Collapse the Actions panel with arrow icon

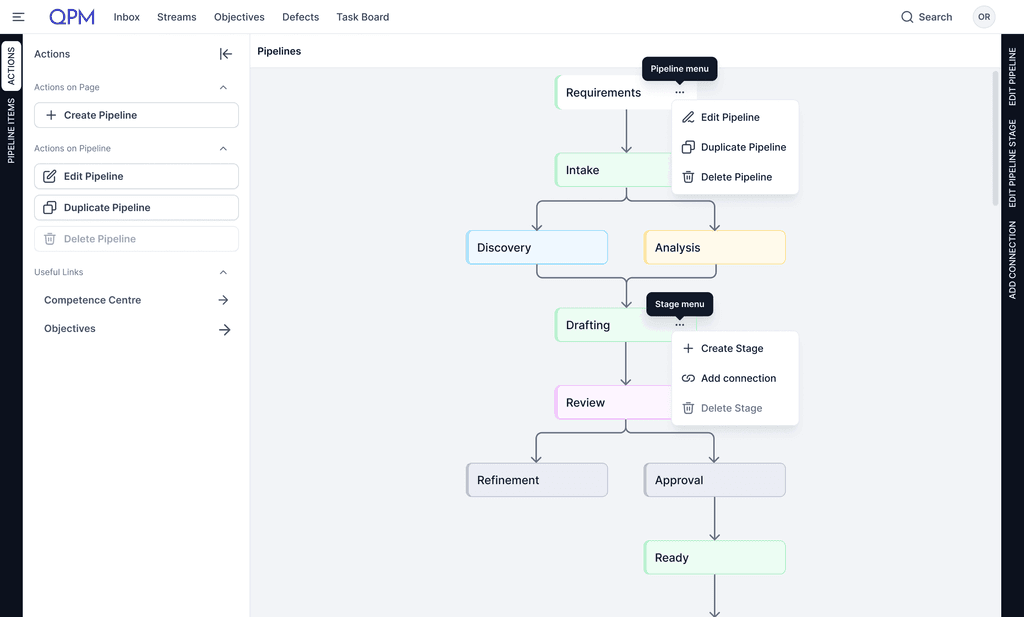click(226, 54)
